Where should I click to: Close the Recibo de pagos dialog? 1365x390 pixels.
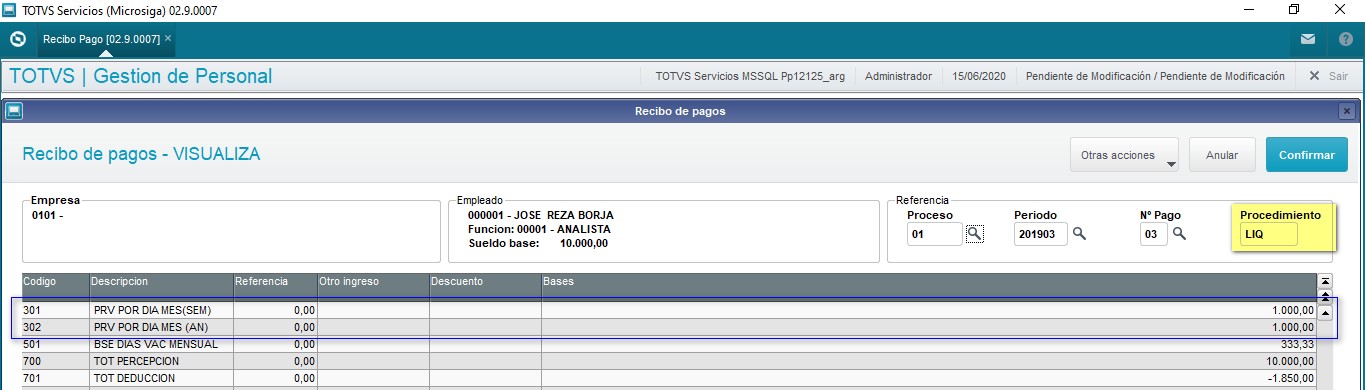click(1346, 111)
